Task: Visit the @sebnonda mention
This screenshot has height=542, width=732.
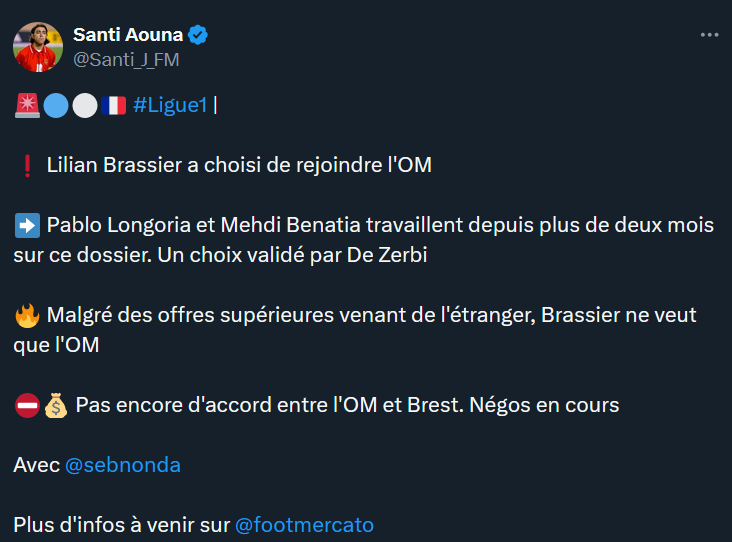Action: tap(123, 465)
